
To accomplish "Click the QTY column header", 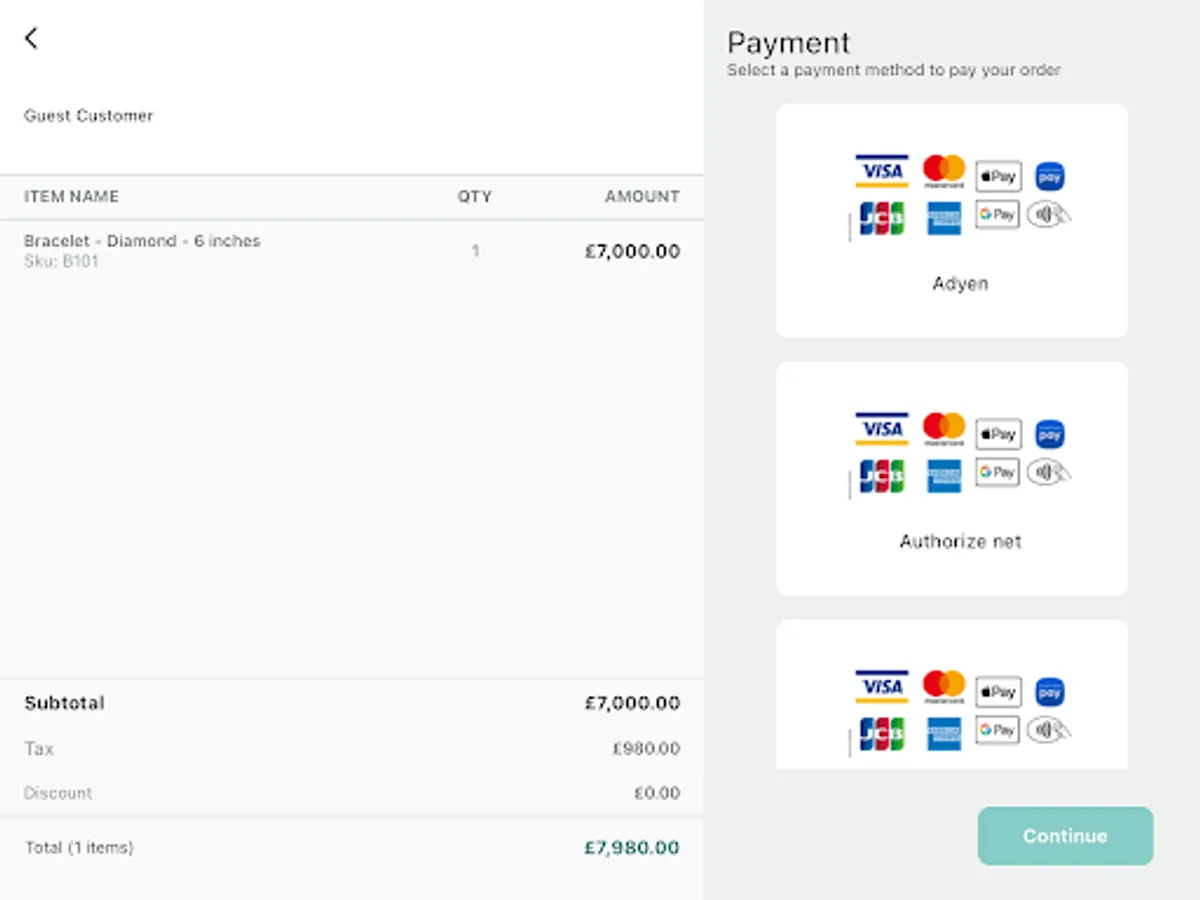I will (x=474, y=197).
